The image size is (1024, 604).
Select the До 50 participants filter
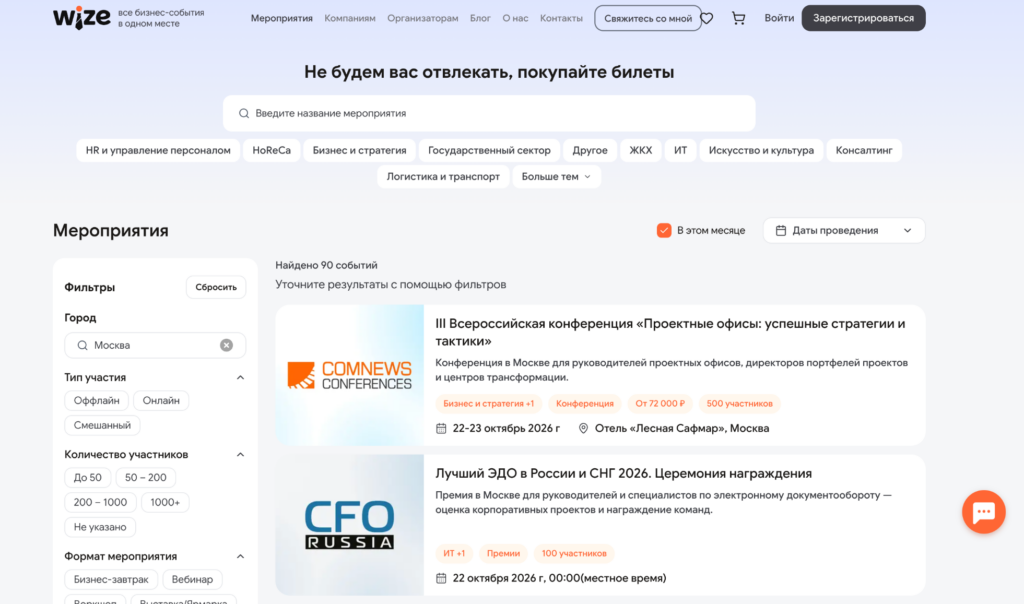click(x=88, y=478)
